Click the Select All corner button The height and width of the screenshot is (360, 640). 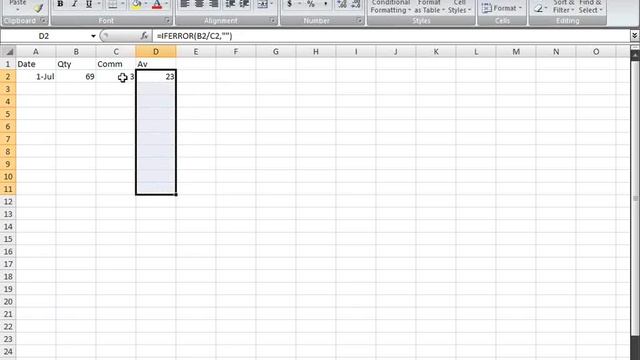coord(8,51)
